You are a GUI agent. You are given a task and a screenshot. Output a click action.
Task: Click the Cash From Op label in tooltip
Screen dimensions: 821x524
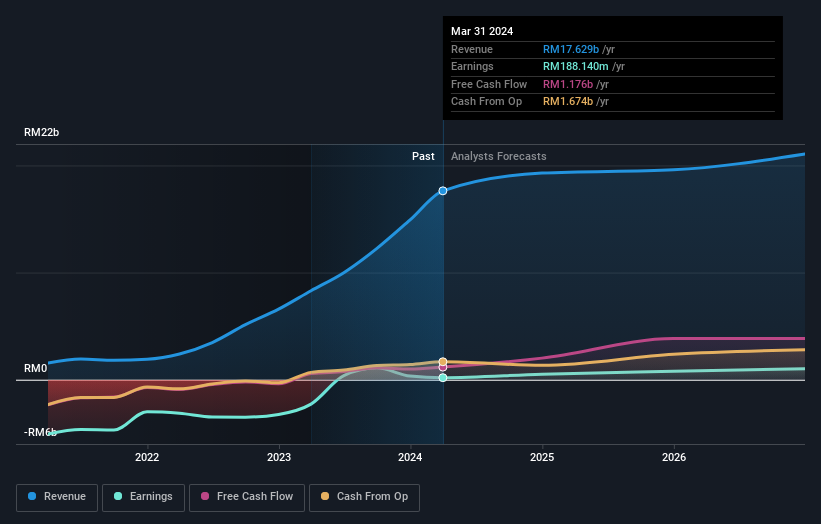(x=486, y=102)
